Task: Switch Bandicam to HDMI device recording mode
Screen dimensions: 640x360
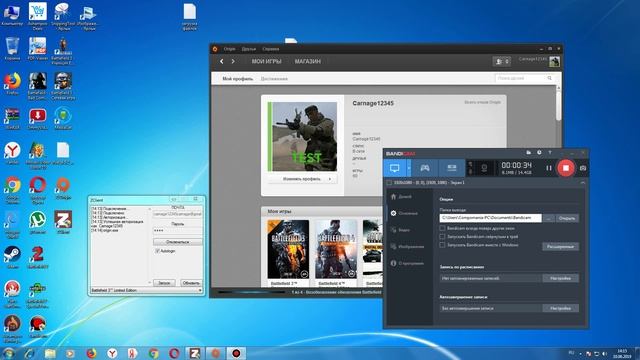Action: tap(452, 168)
